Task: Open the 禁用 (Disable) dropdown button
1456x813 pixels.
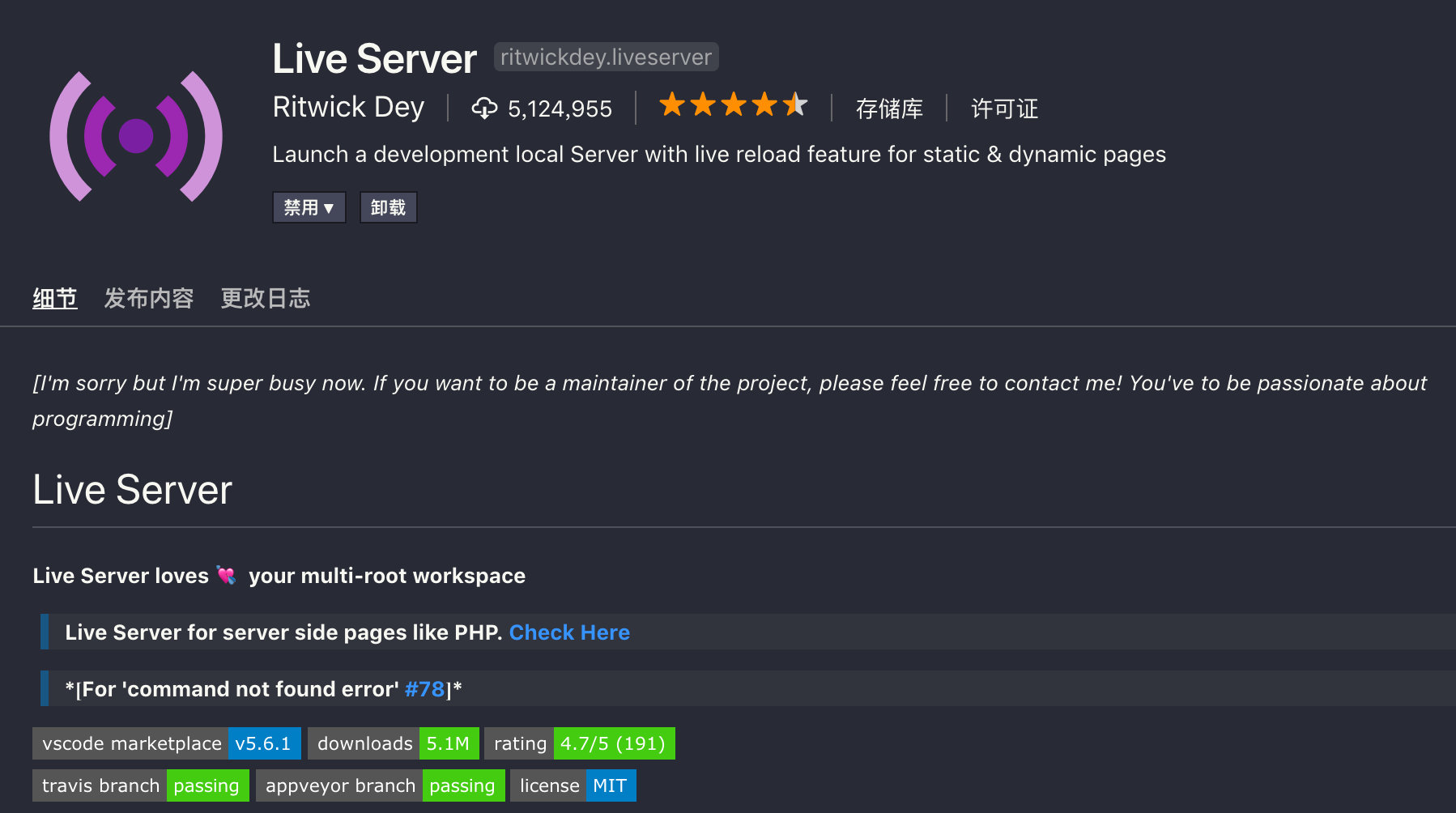Action: point(309,207)
